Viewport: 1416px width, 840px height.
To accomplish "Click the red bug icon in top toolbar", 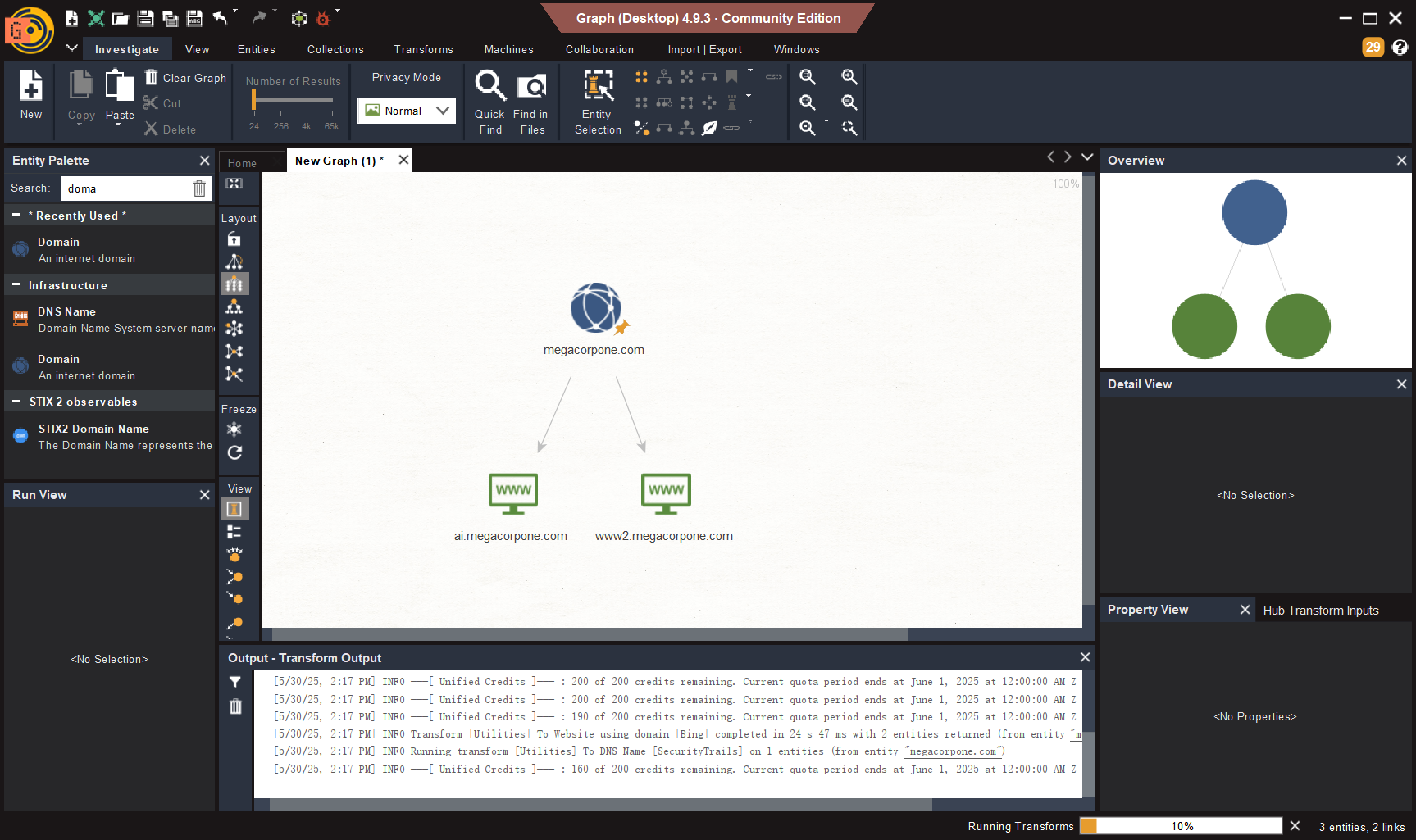I will click(x=323, y=19).
